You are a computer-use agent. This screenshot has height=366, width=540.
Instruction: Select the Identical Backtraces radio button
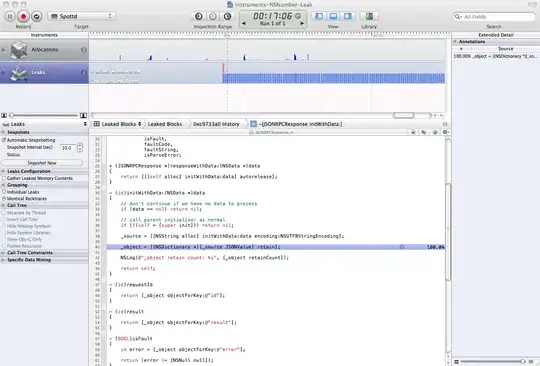pyautogui.click(x=4, y=199)
